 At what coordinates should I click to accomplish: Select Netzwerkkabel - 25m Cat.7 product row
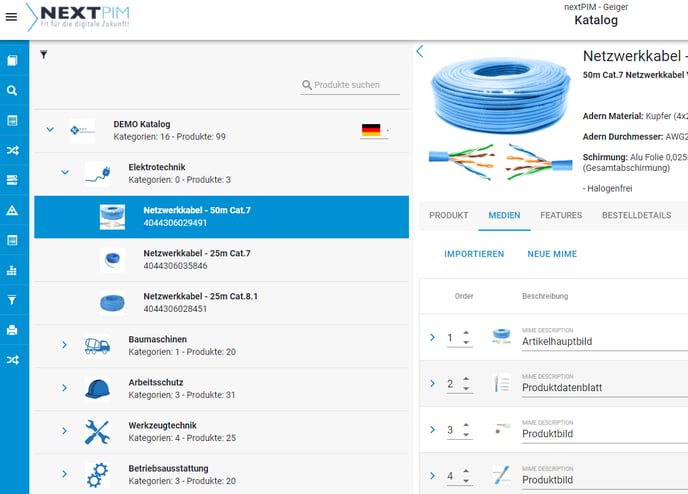222,260
